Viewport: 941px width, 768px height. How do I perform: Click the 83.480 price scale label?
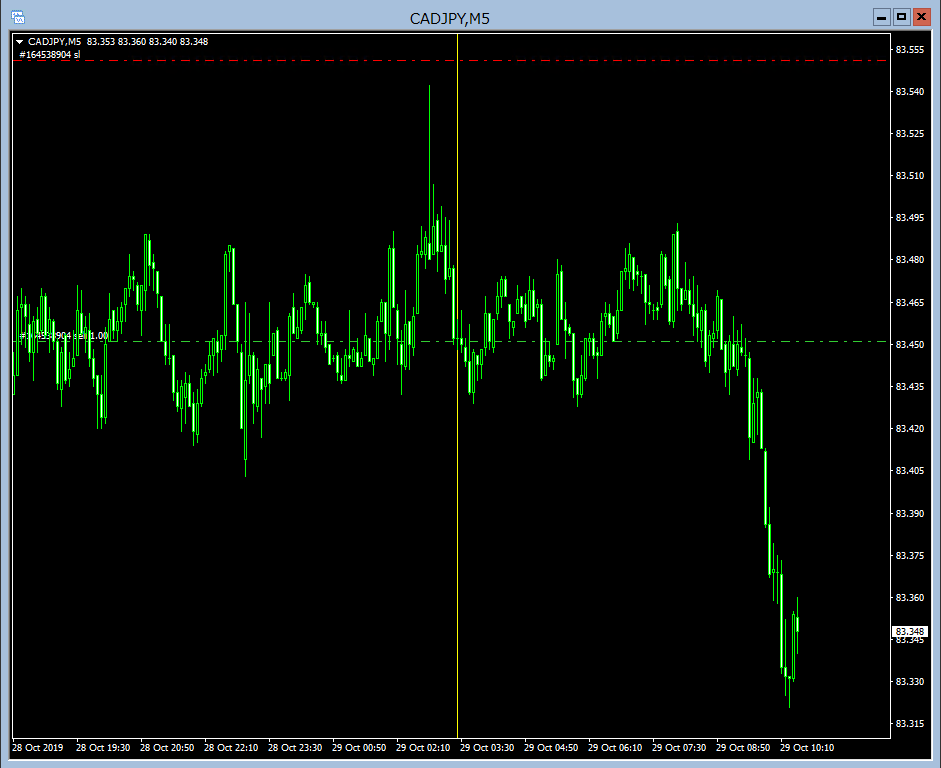click(x=910, y=260)
